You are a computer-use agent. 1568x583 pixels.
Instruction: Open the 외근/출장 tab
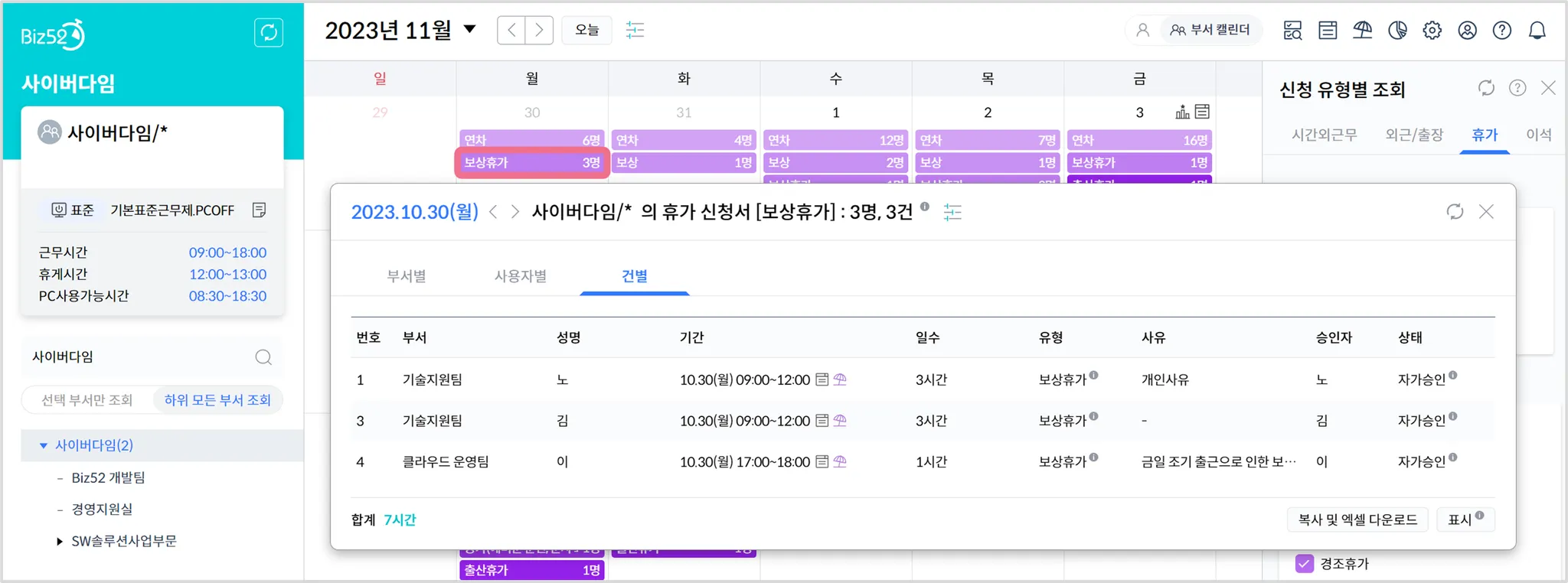pyautogui.click(x=1414, y=135)
